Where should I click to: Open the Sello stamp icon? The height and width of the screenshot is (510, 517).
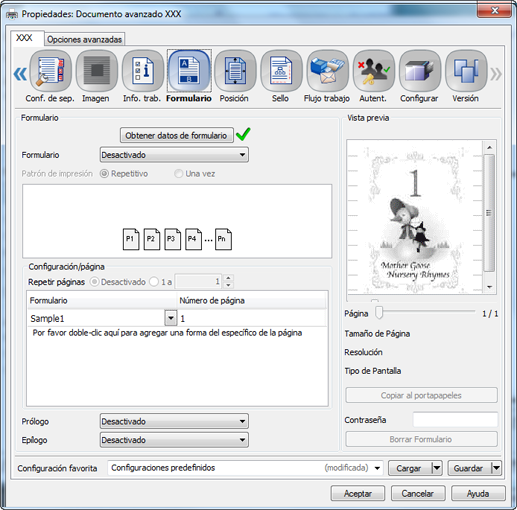[x=281, y=71]
